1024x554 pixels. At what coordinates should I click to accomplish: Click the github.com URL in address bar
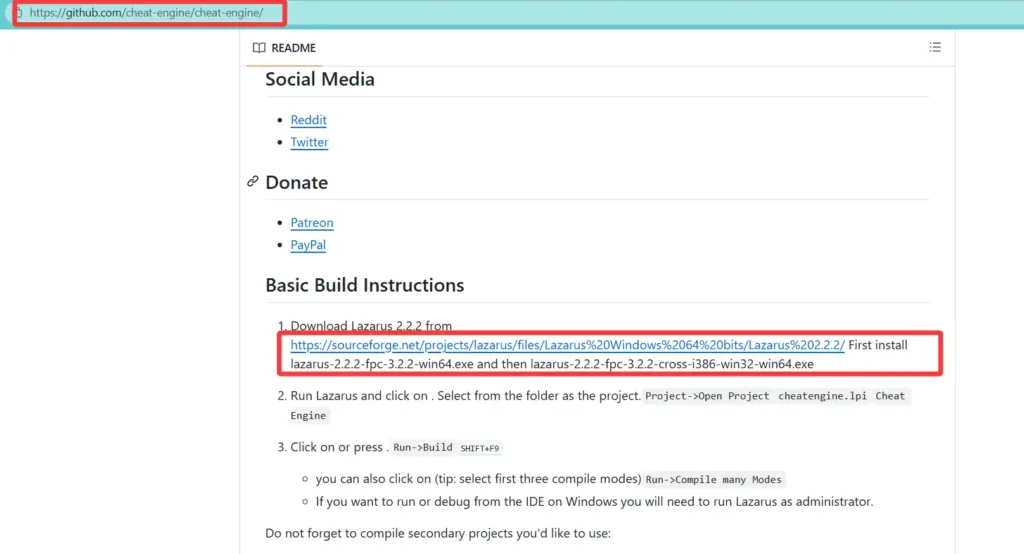click(146, 12)
